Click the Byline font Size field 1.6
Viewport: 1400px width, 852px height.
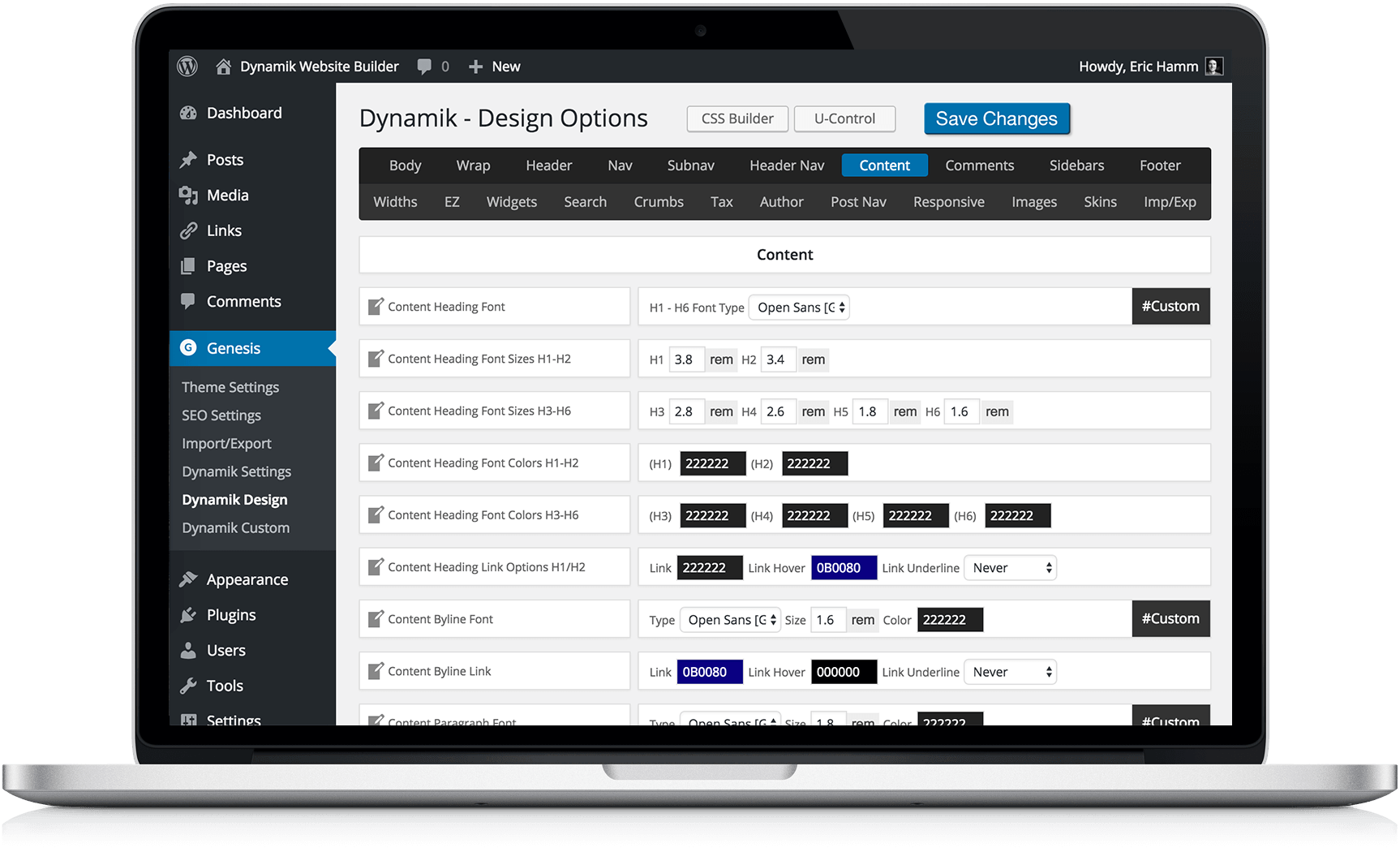828,620
